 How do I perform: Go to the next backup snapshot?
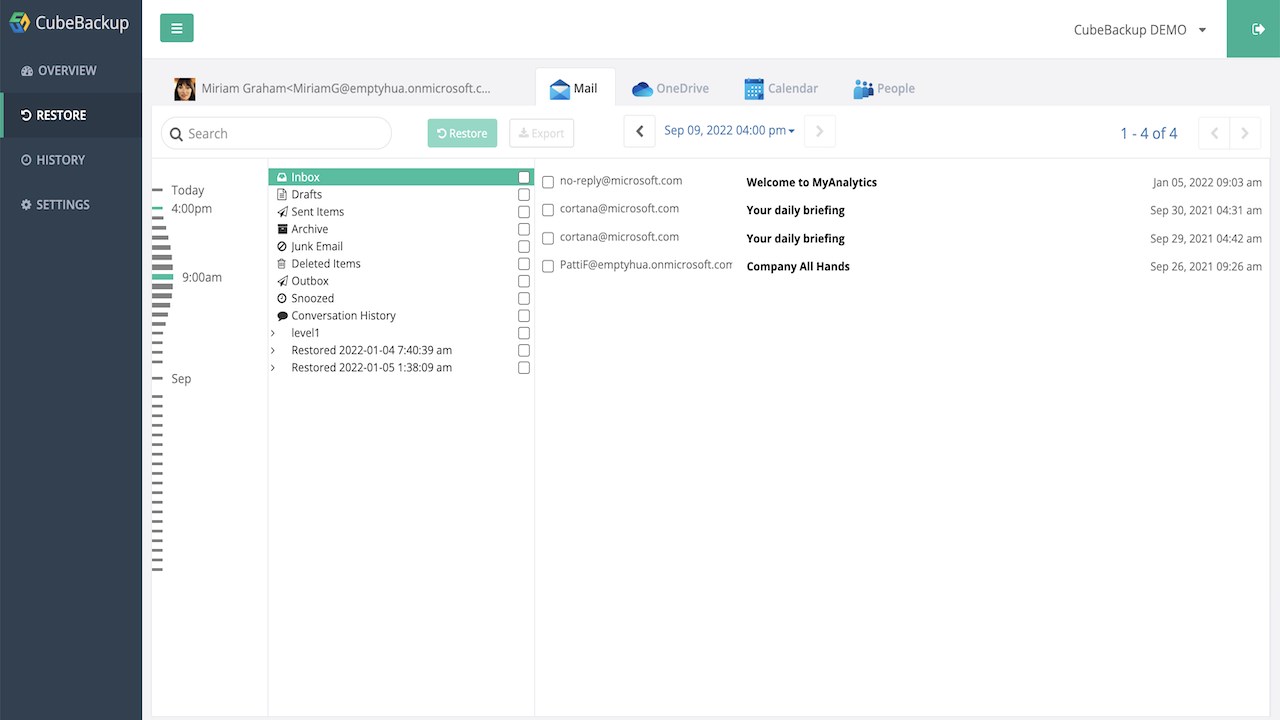pyautogui.click(x=819, y=132)
